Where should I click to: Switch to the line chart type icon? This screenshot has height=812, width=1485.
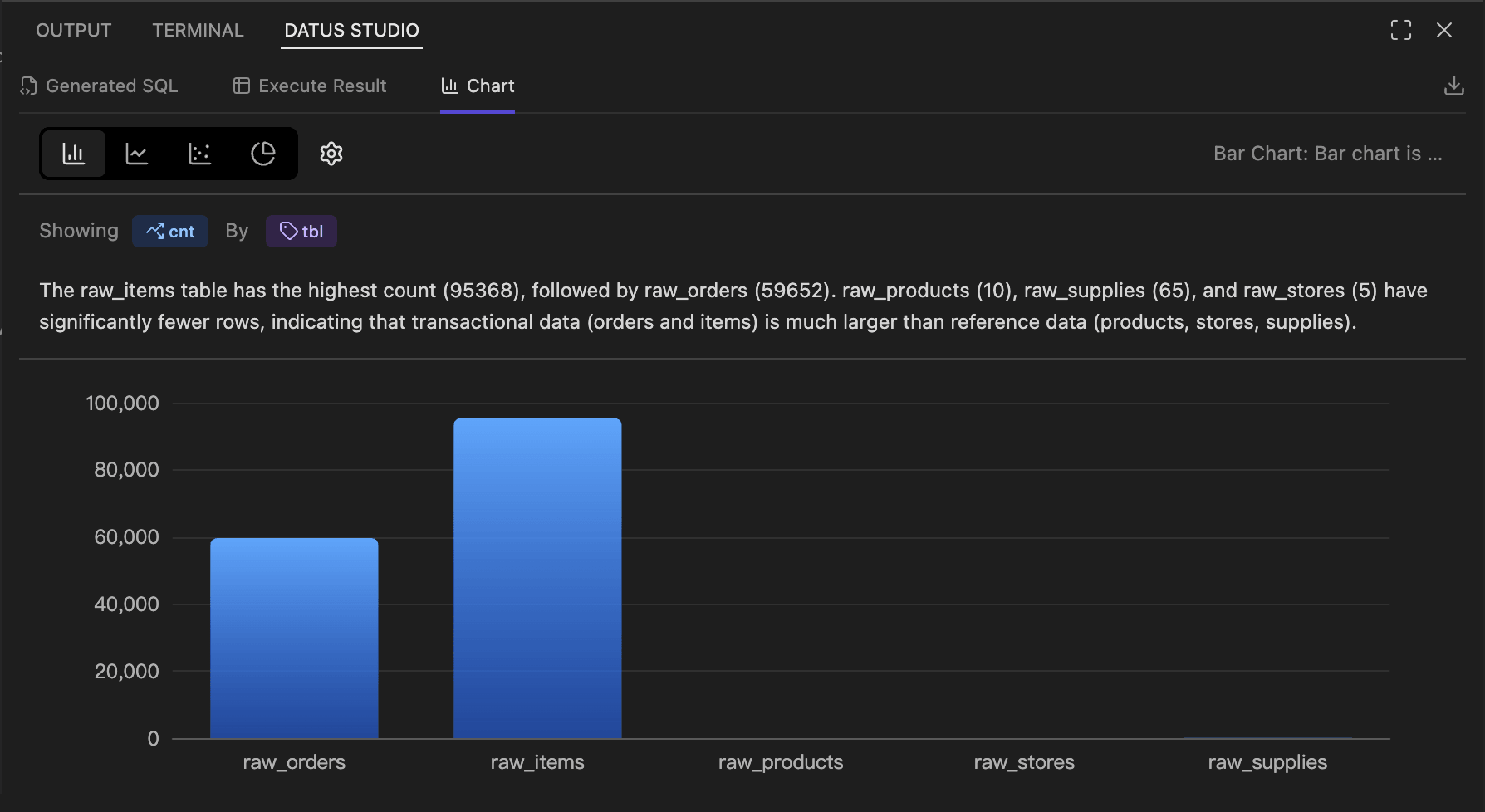pyautogui.click(x=137, y=154)
